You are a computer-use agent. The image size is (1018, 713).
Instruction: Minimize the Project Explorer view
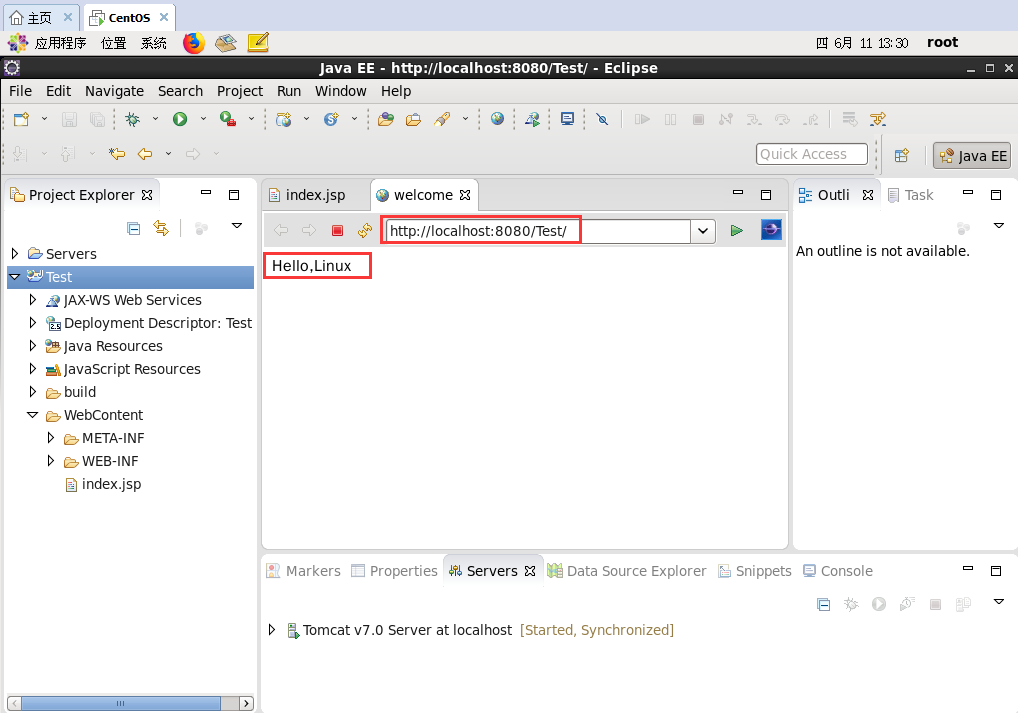tap(206, 192)
